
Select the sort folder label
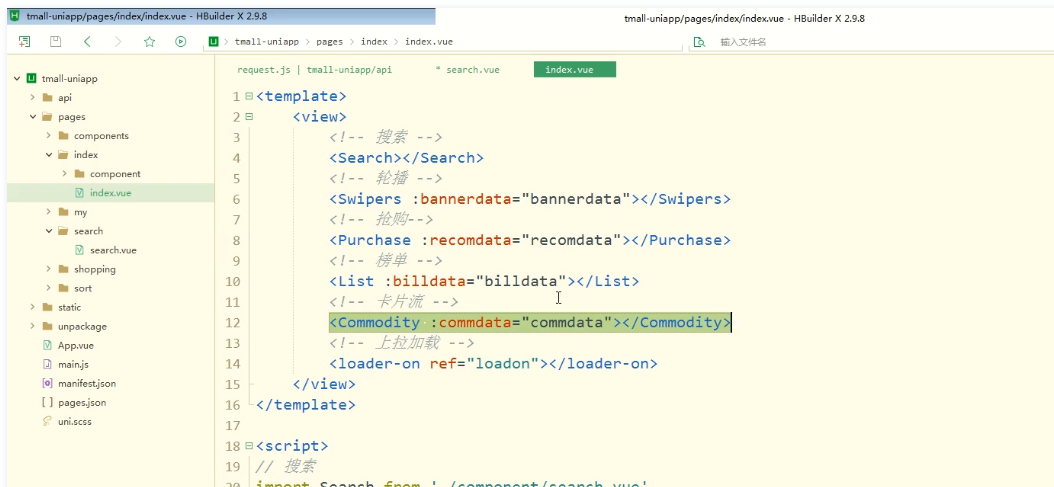[83, 288]
